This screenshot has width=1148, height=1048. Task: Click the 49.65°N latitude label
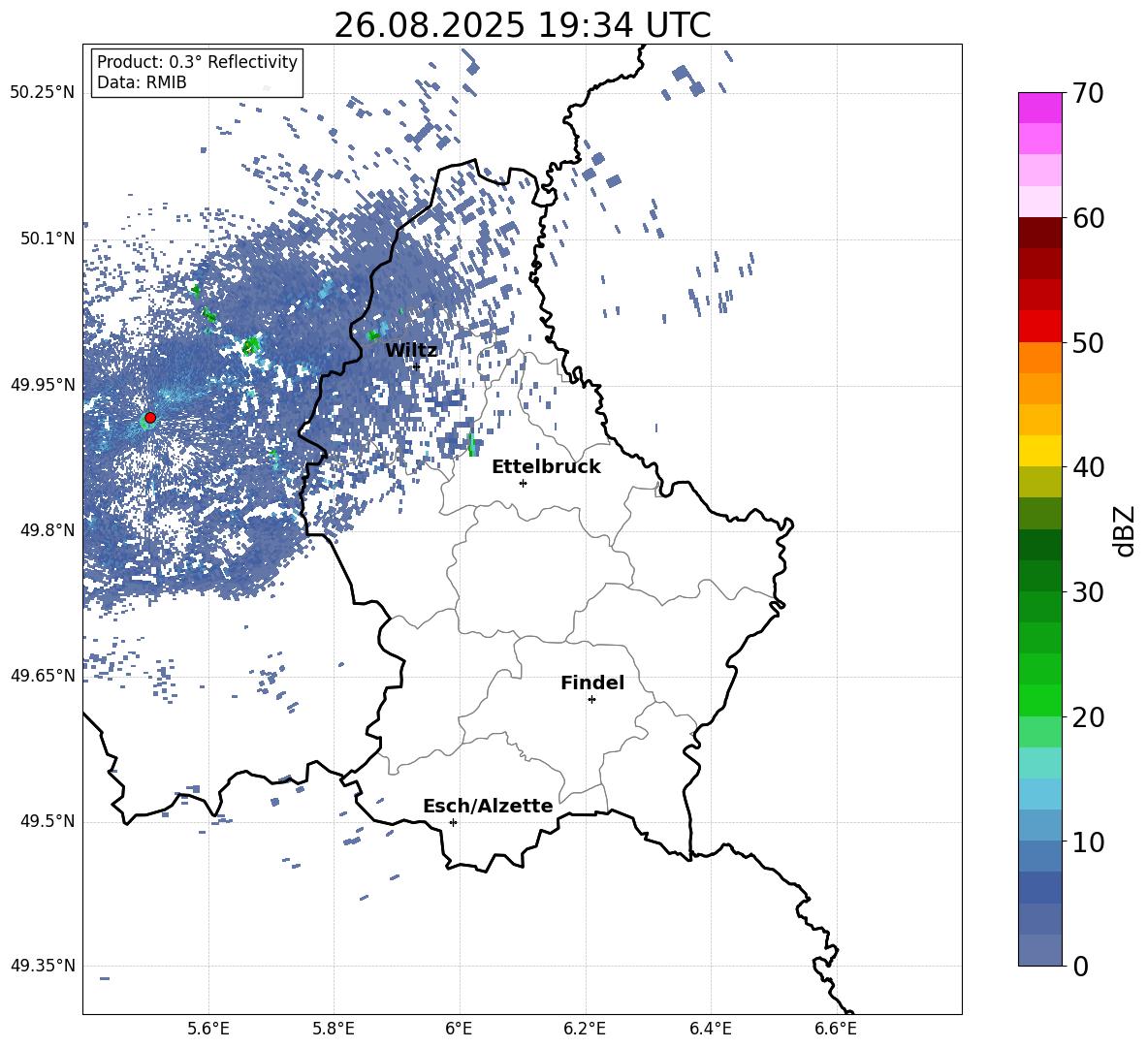click(x=43, y=676)
